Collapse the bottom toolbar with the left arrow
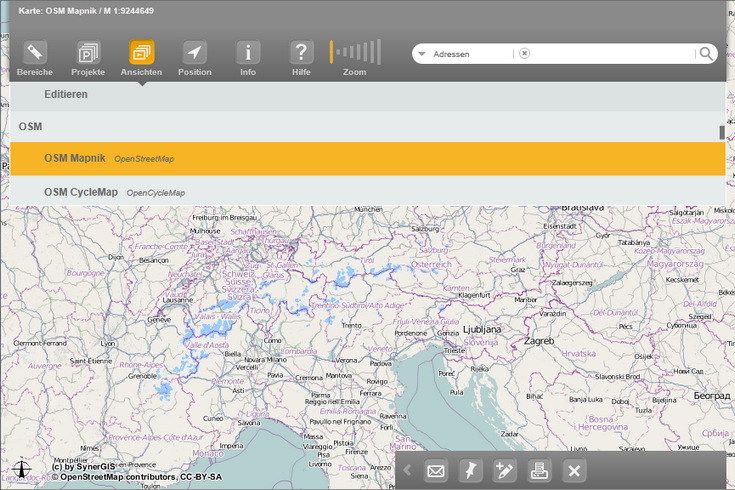The height and width of the screenshot is (490, 735). pos(407,470)
